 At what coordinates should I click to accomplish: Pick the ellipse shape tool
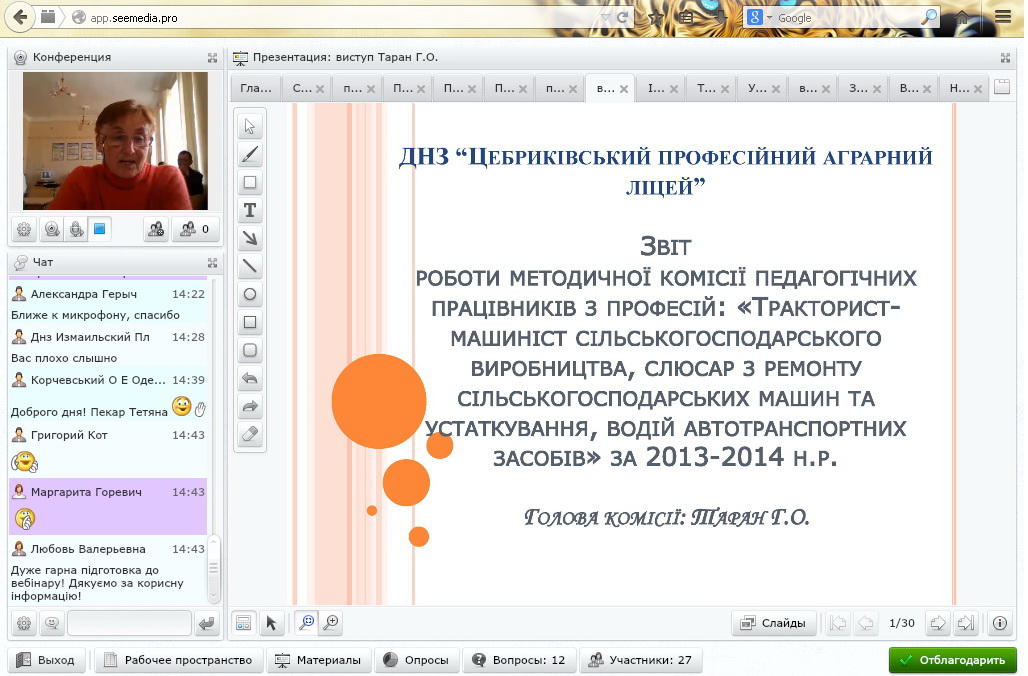pyautogui.click(x=250, y=295)
